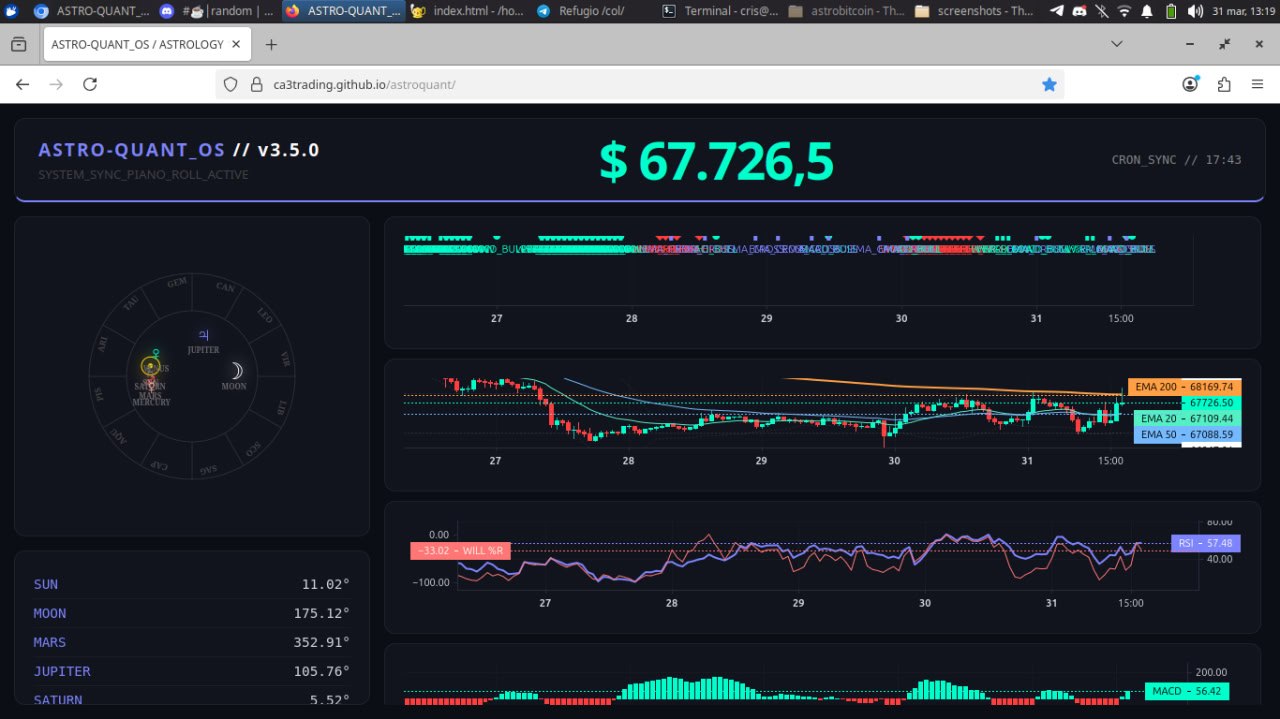This screenshot has height=719, width=1280.
Task: Click the RSI - 57.48 label
Action: 1205,543
